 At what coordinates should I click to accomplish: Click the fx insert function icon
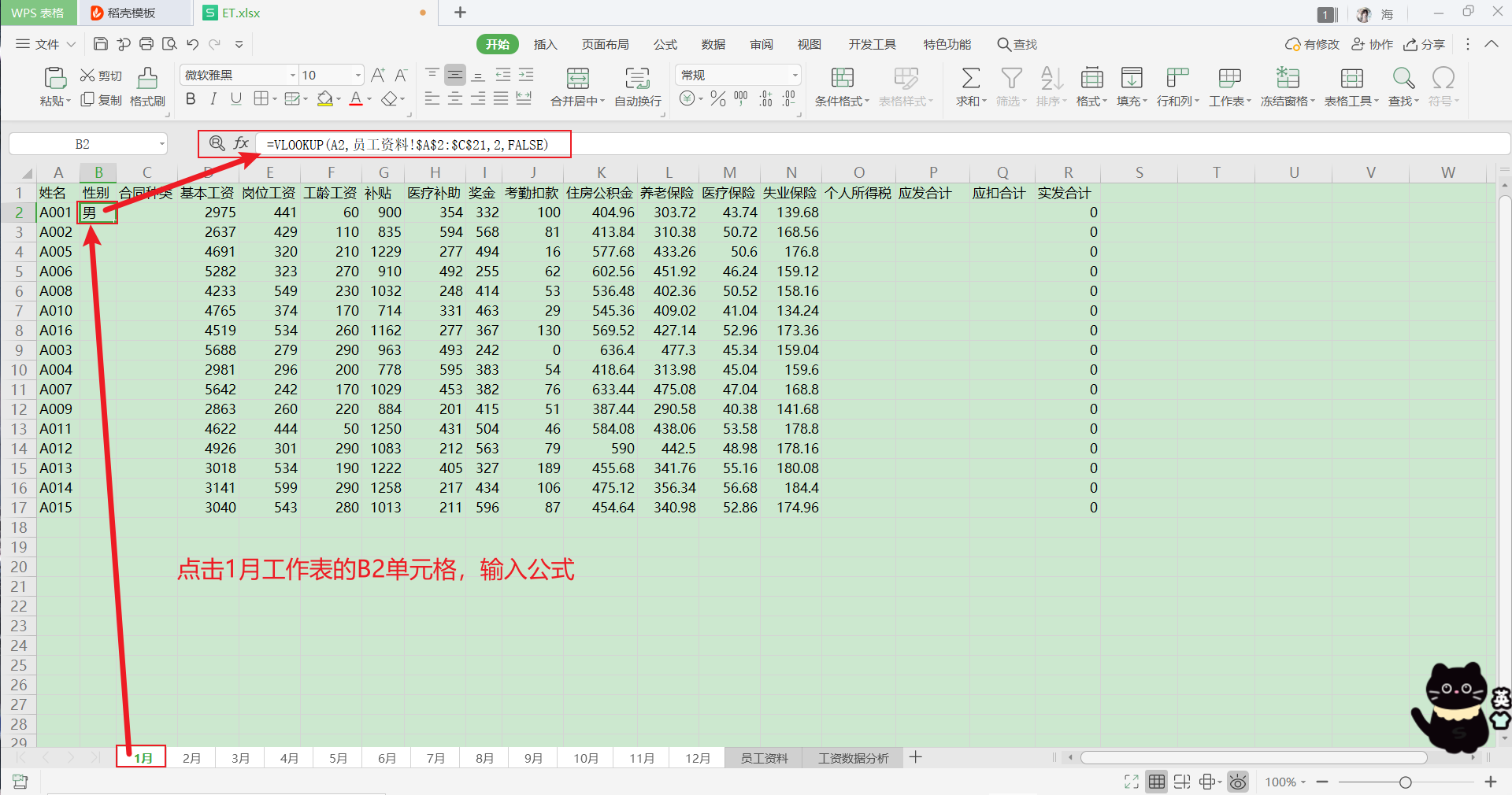[x=241, y=143]
